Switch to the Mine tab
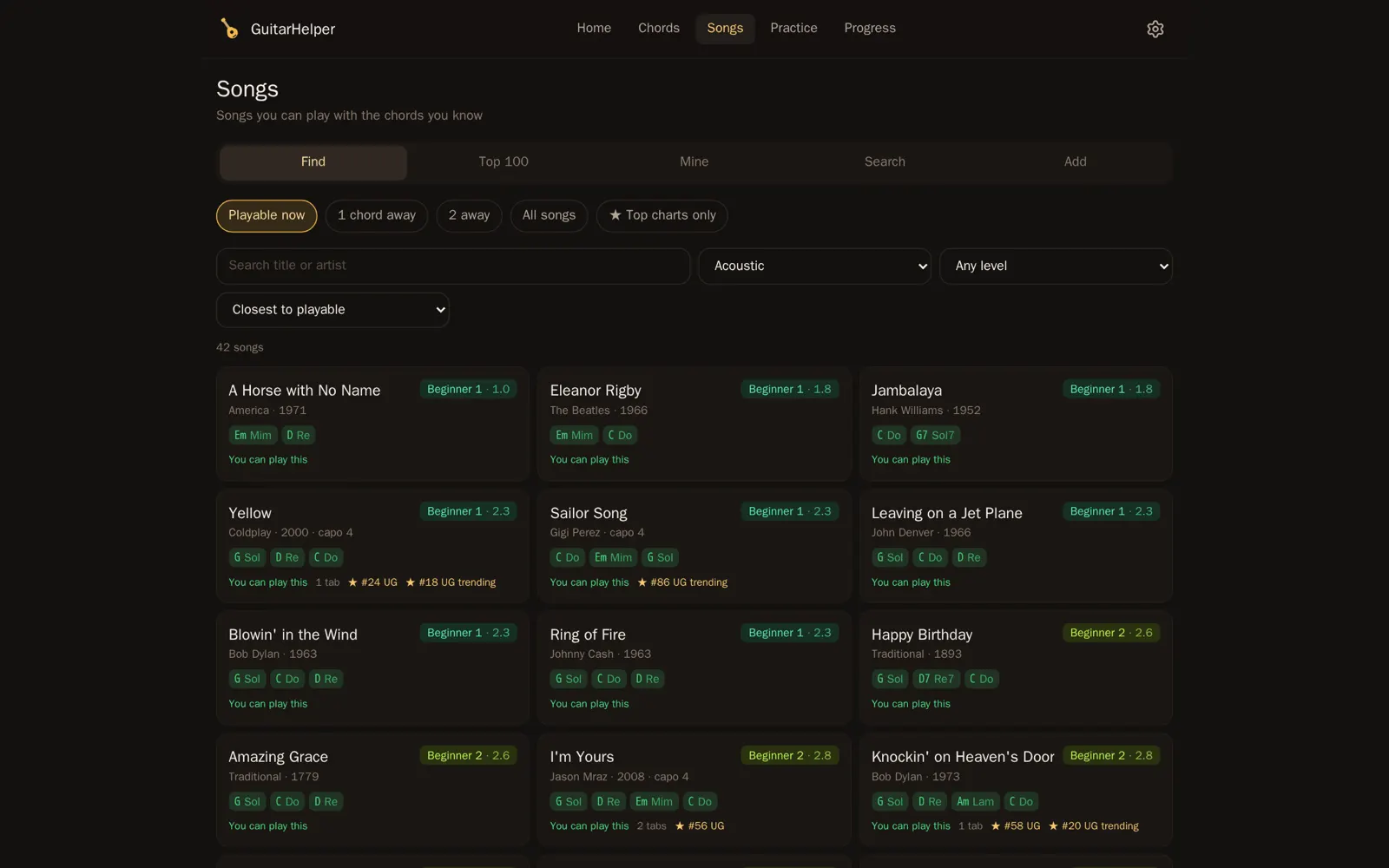Screen dimensions: 1389x868 [694, 162]
